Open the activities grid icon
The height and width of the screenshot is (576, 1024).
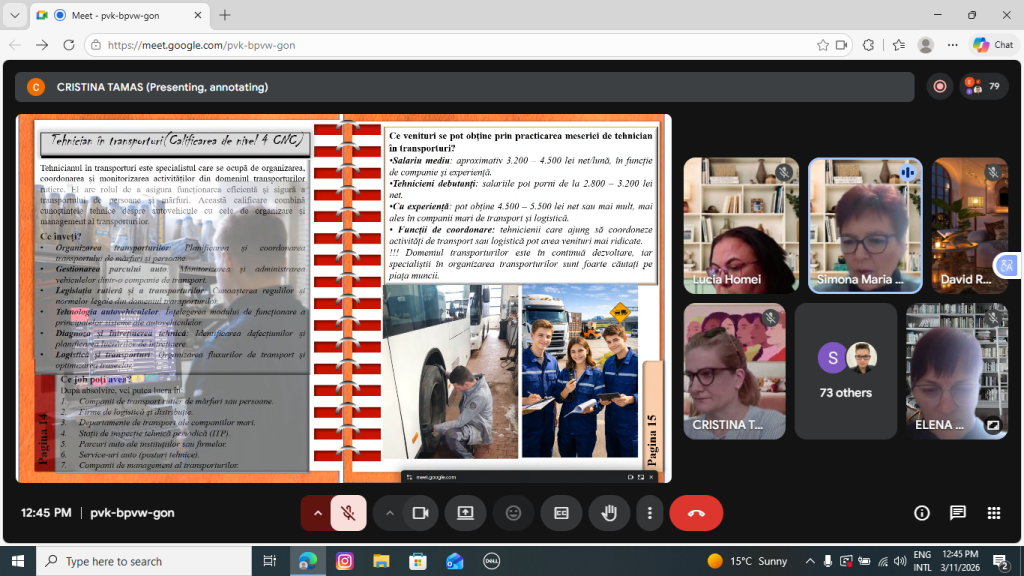pyautogui.click(x=994, y=513)
